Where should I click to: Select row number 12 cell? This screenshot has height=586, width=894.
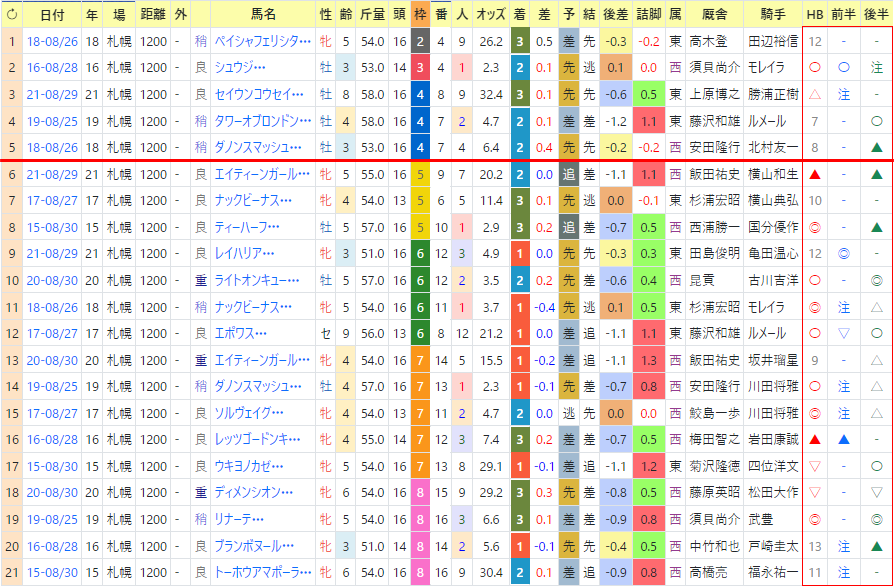click(x=12, y=333)
